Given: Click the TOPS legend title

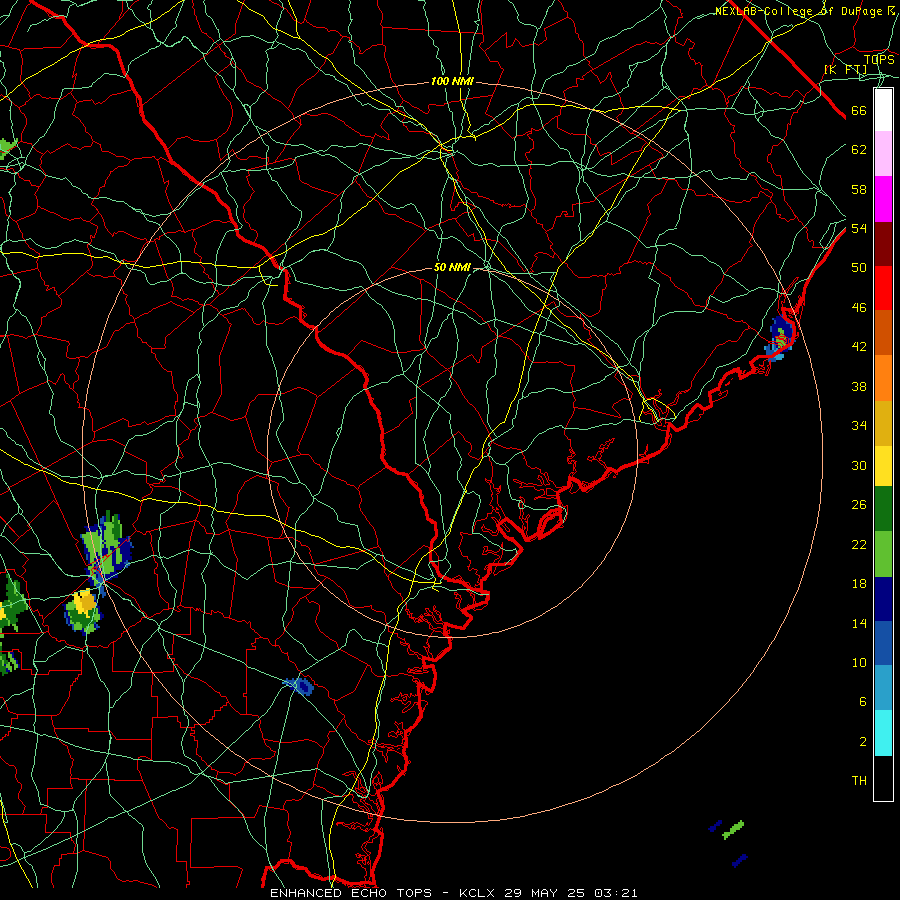Looking at the screenshot, I should 879,60.
